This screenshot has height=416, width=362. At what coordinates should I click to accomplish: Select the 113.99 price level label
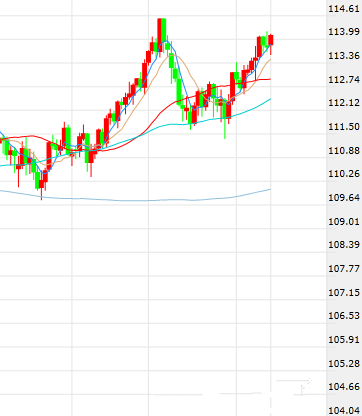[x=344, y=32]
